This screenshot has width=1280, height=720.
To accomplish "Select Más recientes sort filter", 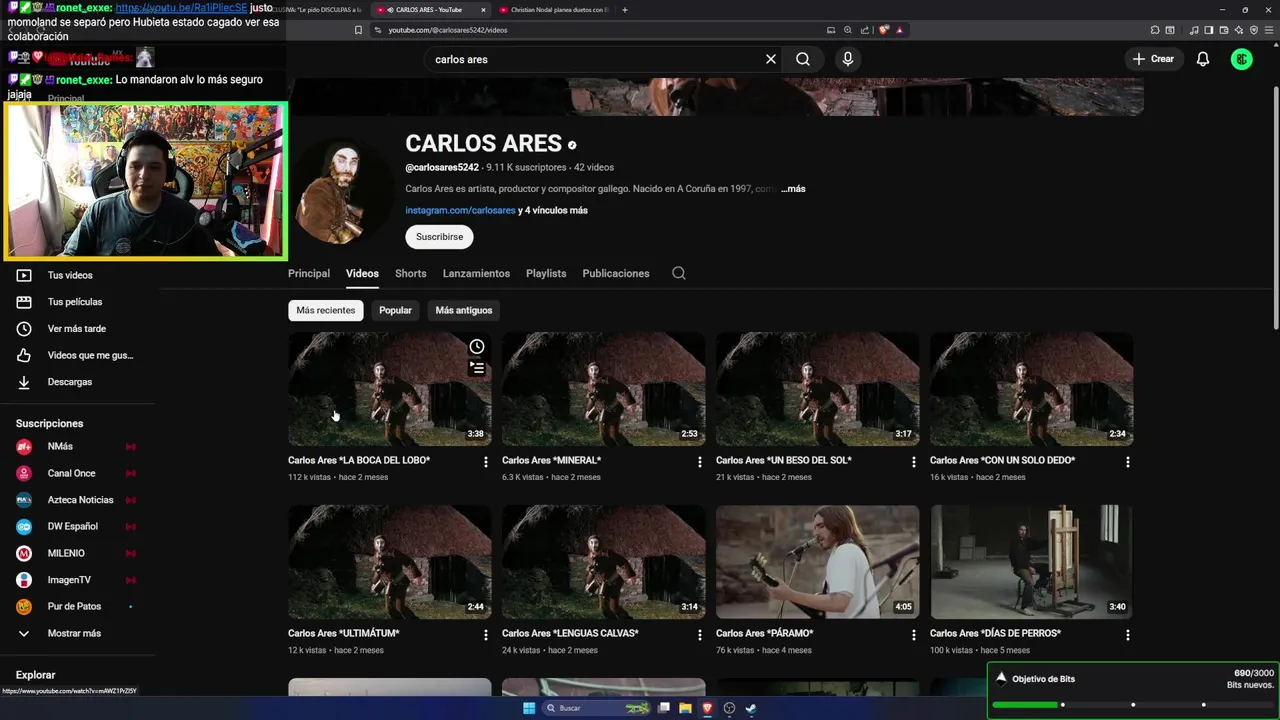I will tap(326, 310).
